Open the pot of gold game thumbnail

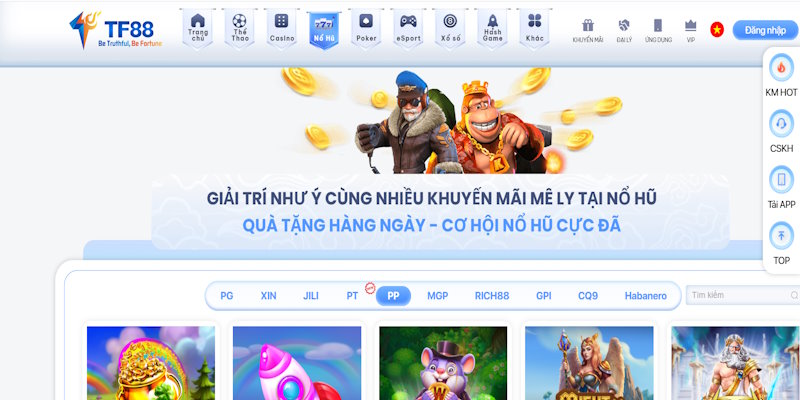pos(151,363)
